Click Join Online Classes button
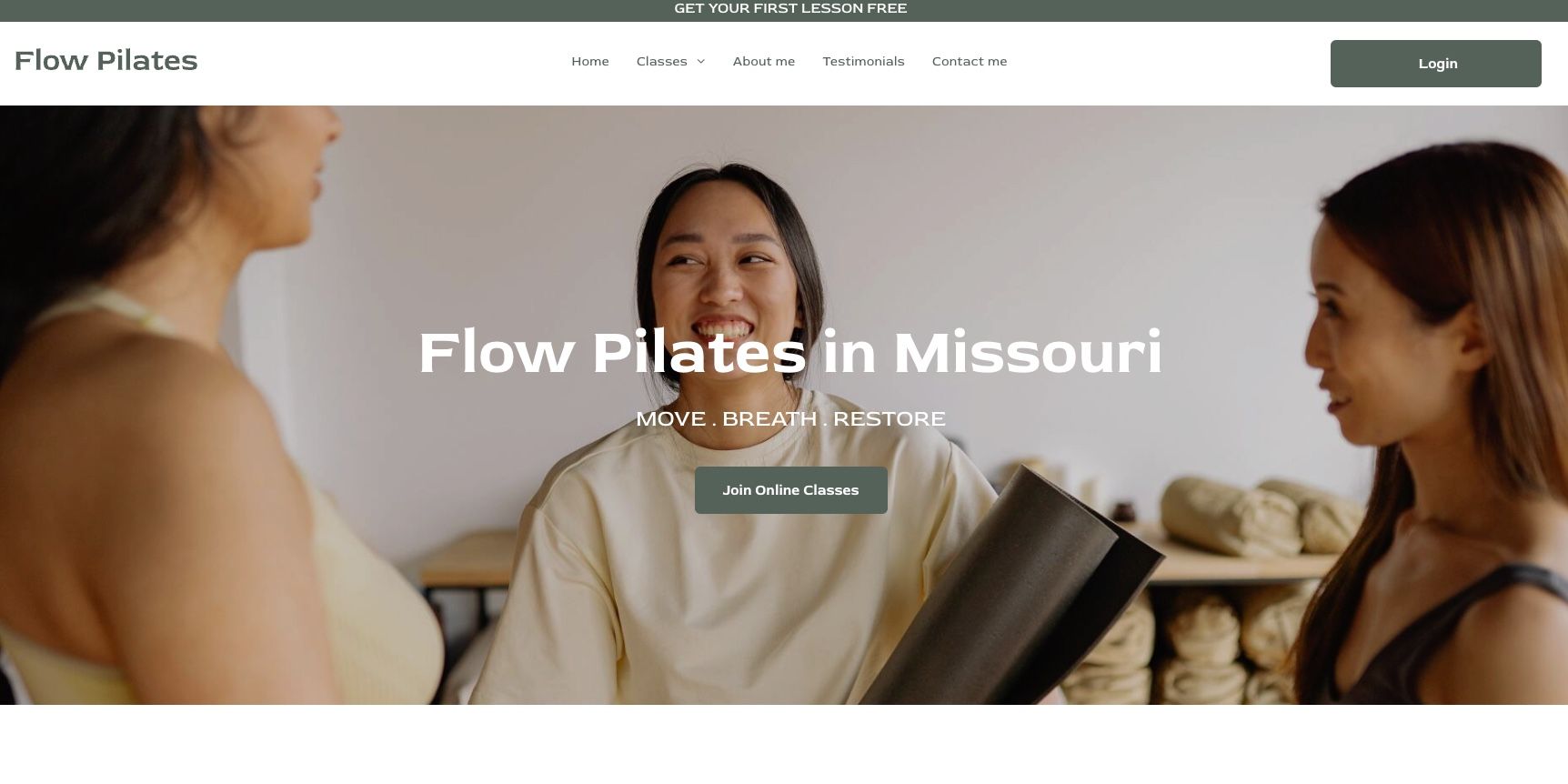This screenshot has height=784, width=1568. pyautogui.click(x=790, y=490)
